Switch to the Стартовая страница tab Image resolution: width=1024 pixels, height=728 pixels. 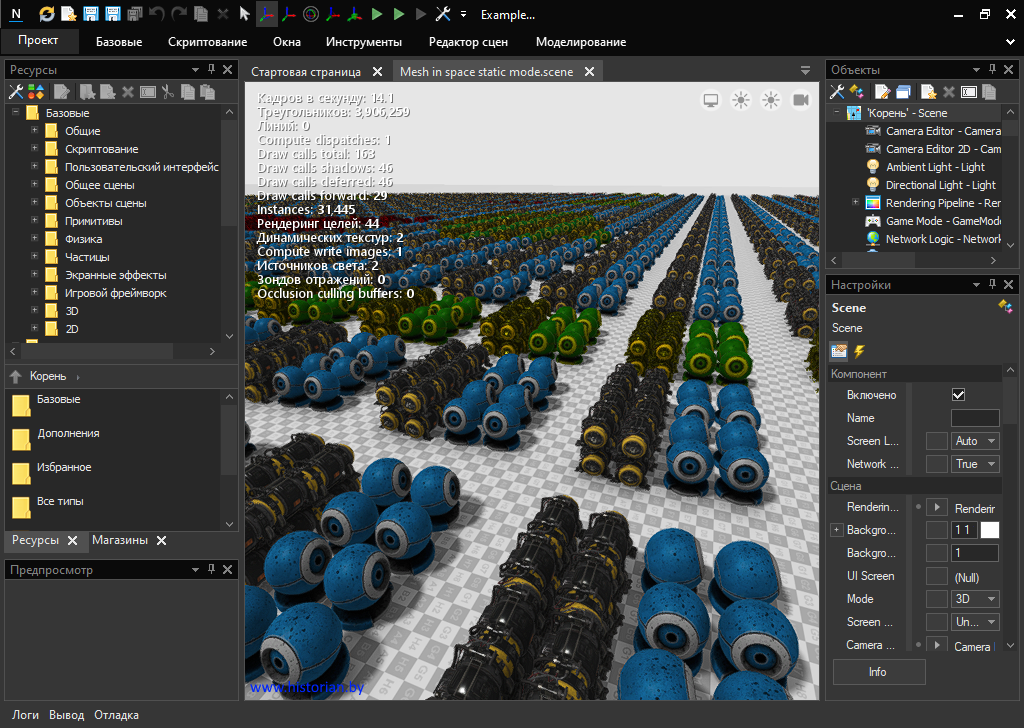pos(305,72)
